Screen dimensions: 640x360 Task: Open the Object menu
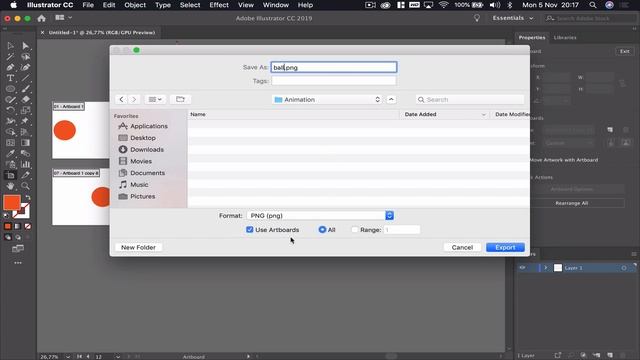point(135,5)
